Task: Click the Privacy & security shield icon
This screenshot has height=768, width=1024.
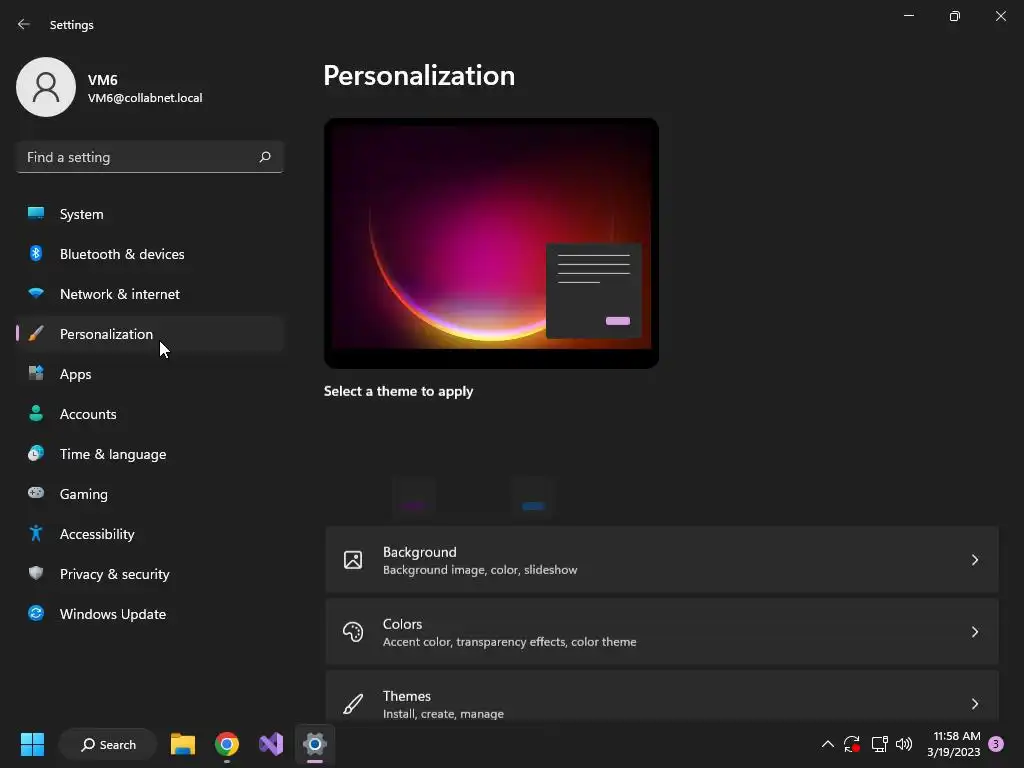Action: click(36, 573)
